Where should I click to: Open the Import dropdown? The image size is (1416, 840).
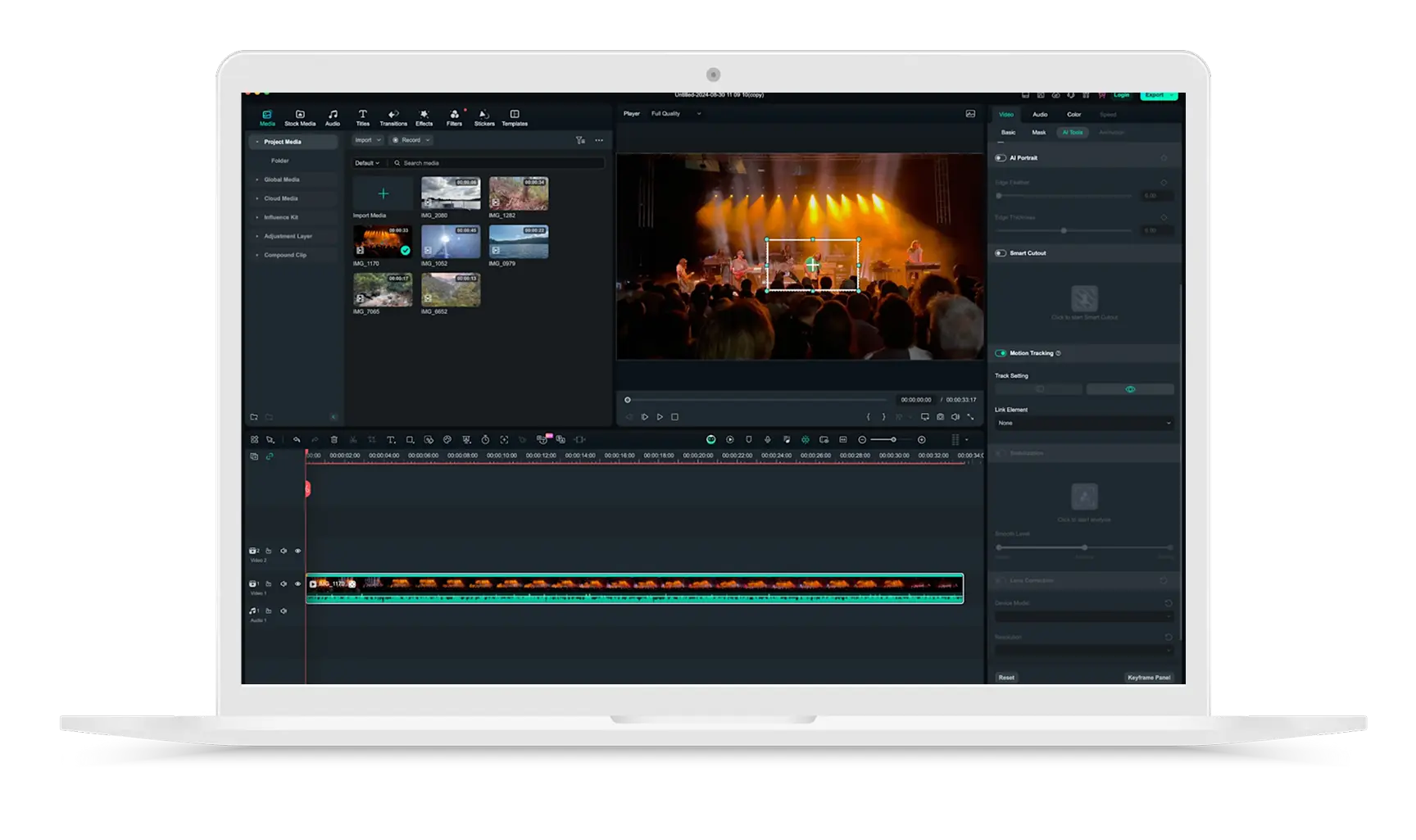click(x=367, y=140)
